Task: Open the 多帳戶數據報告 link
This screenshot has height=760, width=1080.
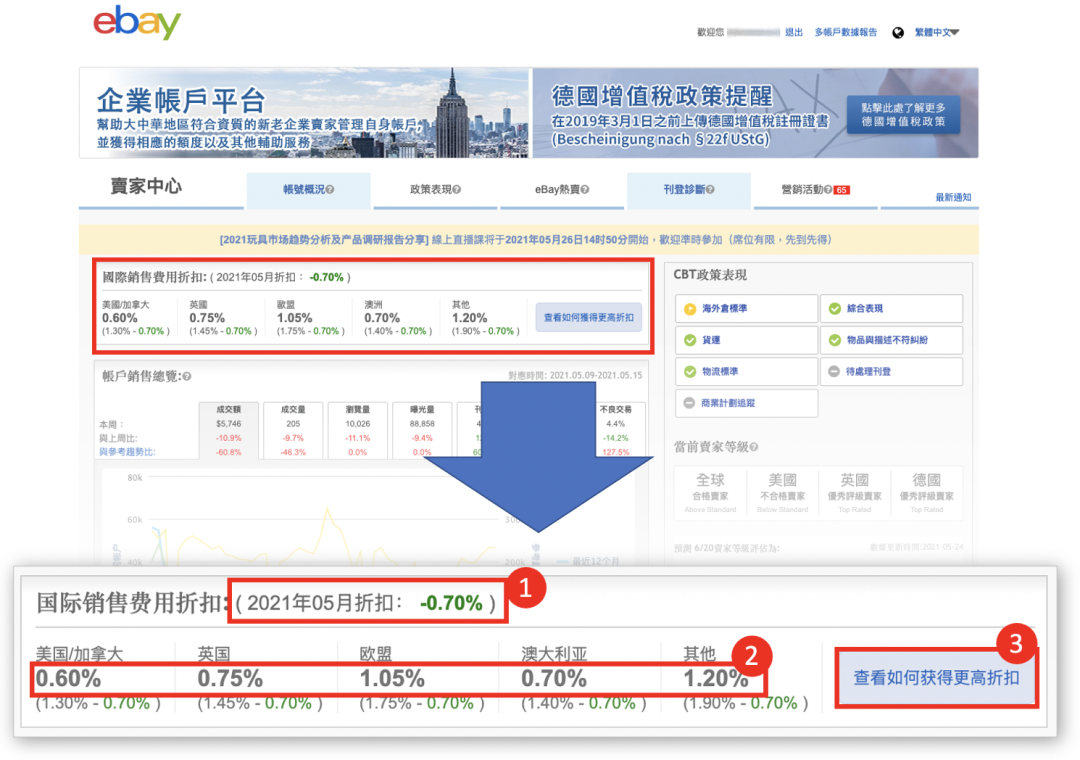Action: 845,32
